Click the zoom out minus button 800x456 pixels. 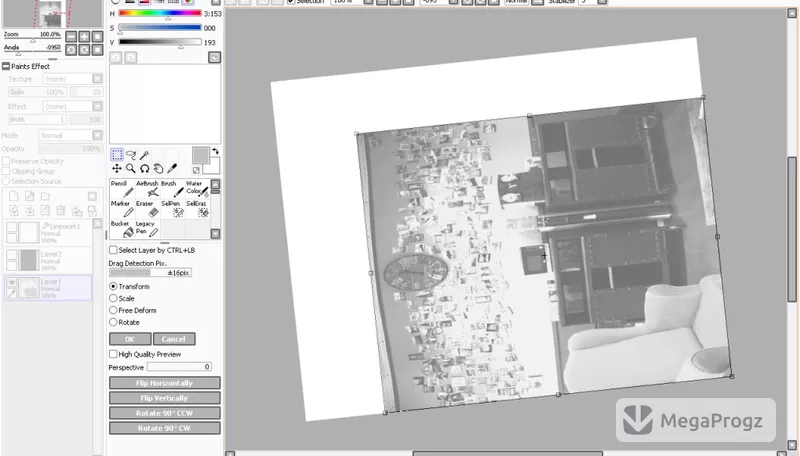pyautogui.click(x=71, y=36)
